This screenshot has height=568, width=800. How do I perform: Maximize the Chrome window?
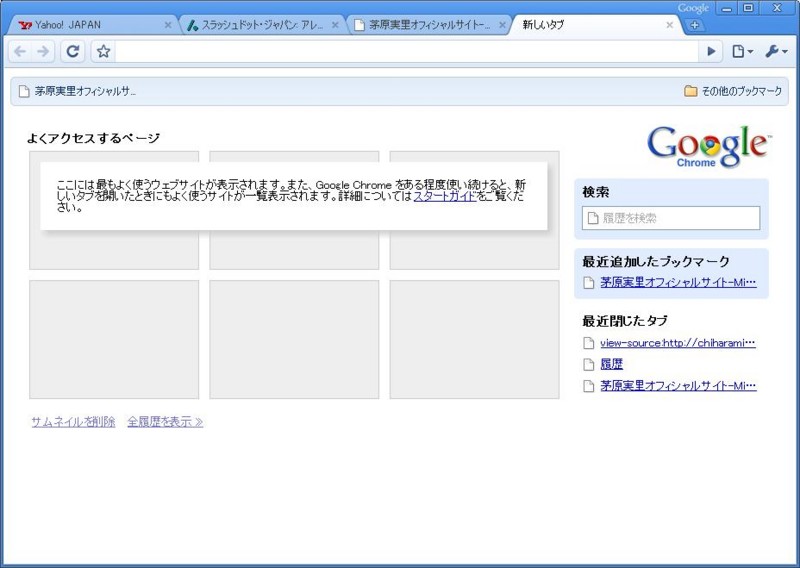coord(748,8)
